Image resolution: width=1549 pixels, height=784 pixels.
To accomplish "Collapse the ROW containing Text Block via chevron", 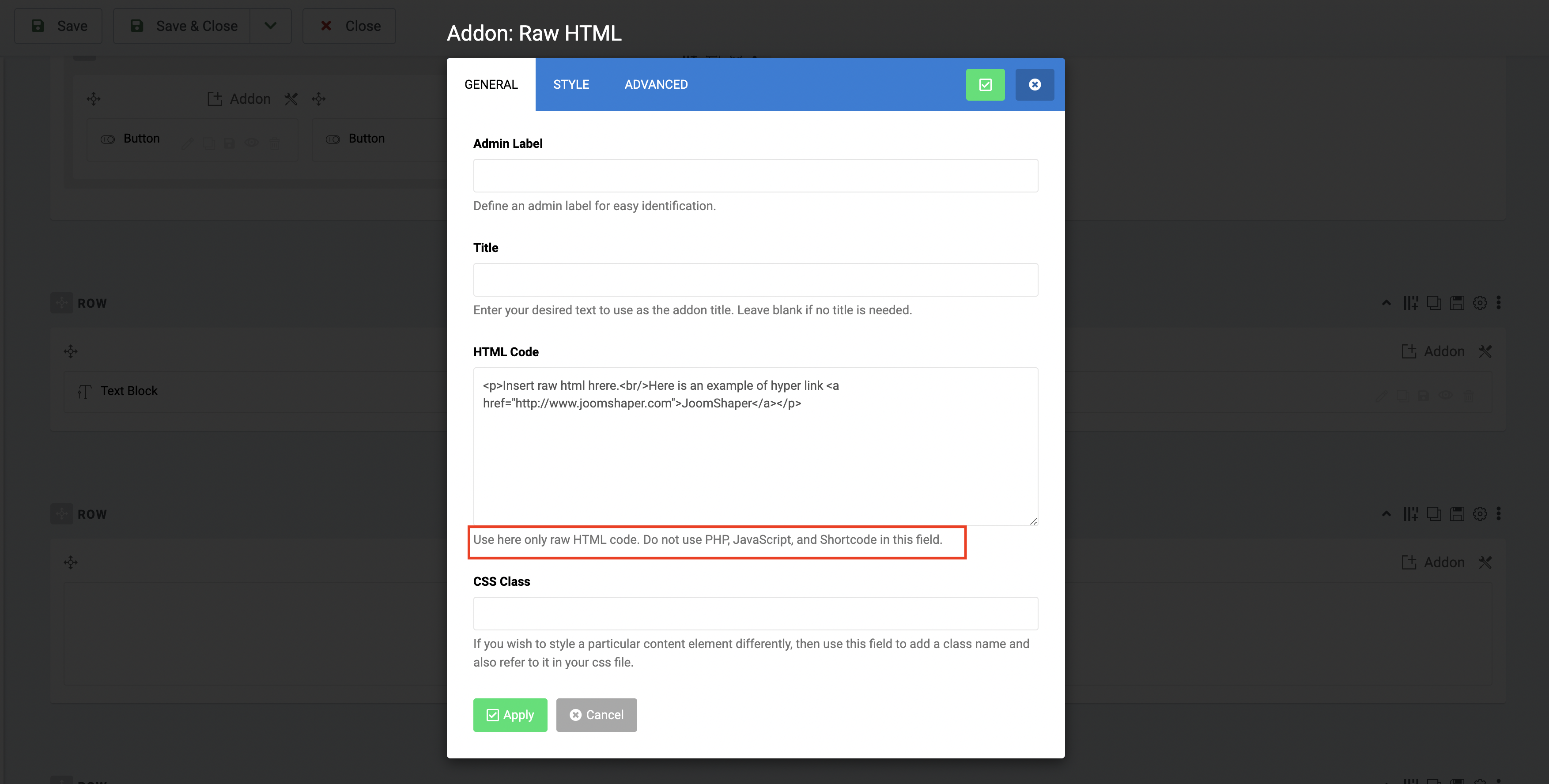I will 1386,302.
